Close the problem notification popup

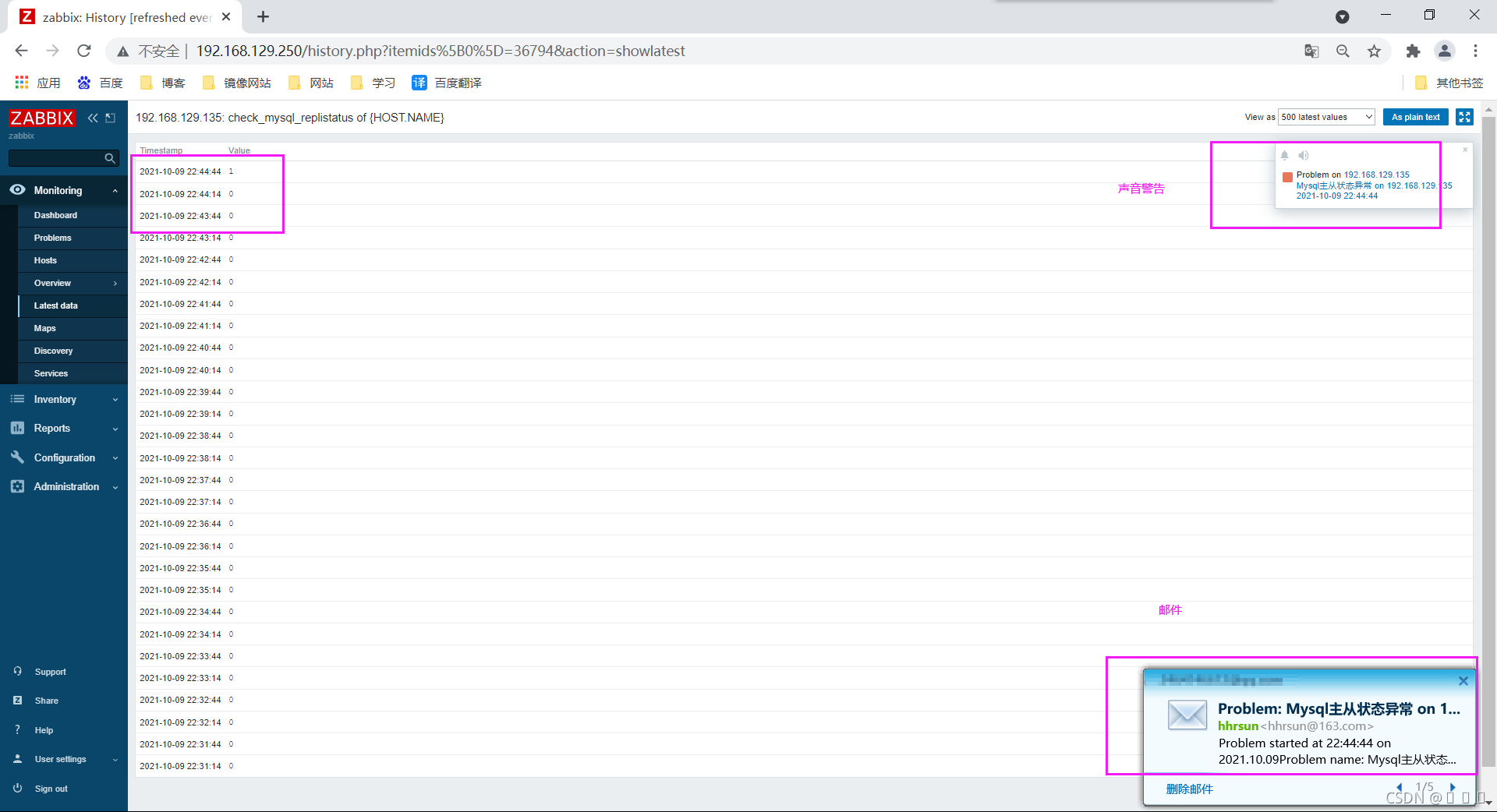[x=1465, y=150]
